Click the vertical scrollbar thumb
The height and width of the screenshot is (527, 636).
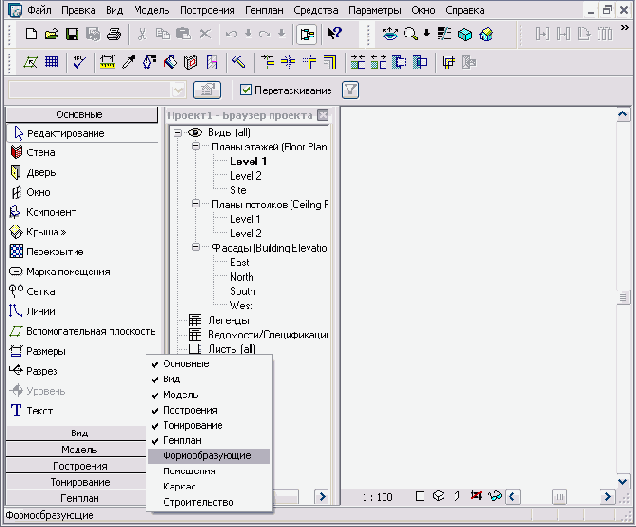623,298
